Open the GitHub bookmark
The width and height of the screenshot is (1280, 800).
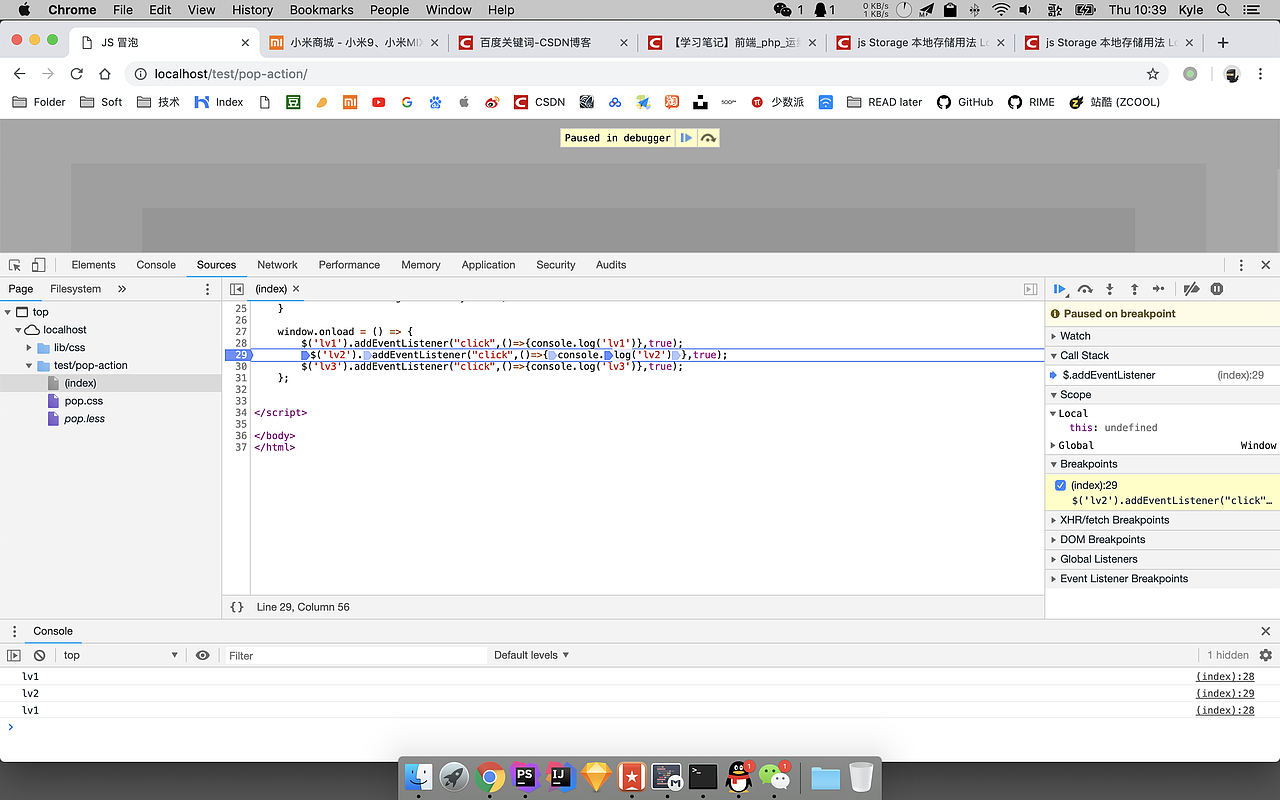tap(965, 102)
